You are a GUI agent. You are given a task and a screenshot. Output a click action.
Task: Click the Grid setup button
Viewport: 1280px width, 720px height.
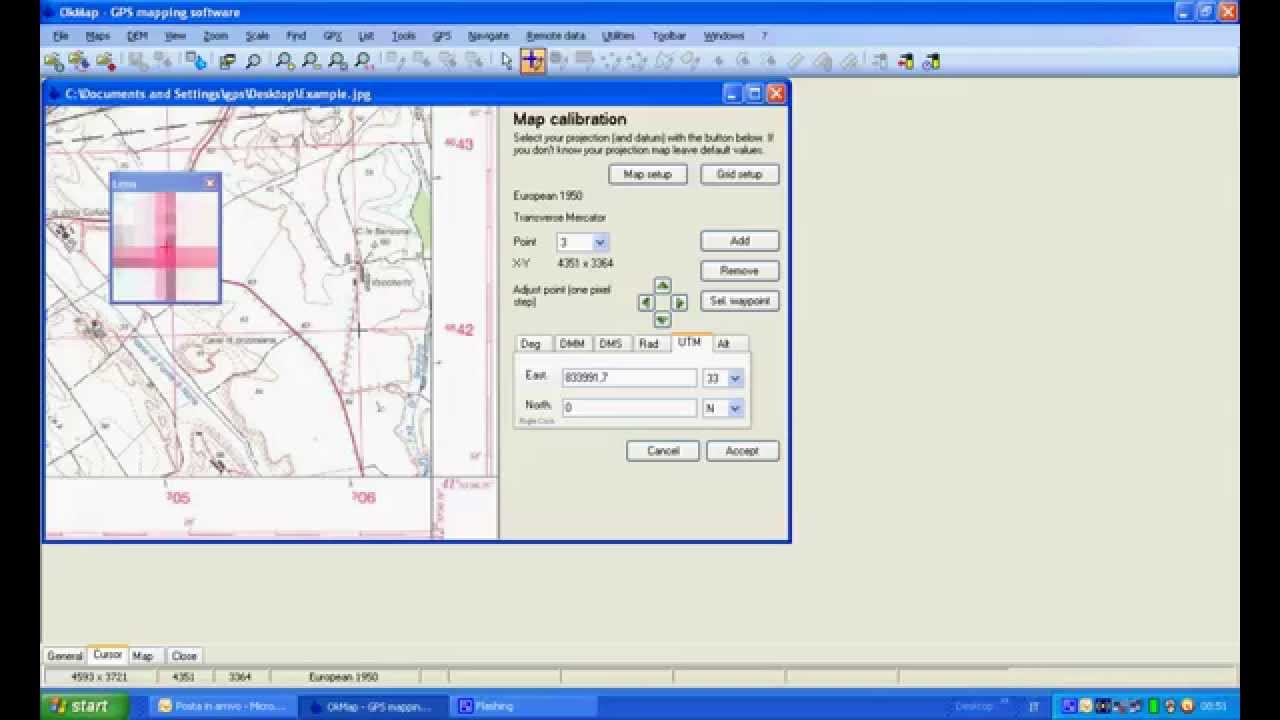click(739, 174)
